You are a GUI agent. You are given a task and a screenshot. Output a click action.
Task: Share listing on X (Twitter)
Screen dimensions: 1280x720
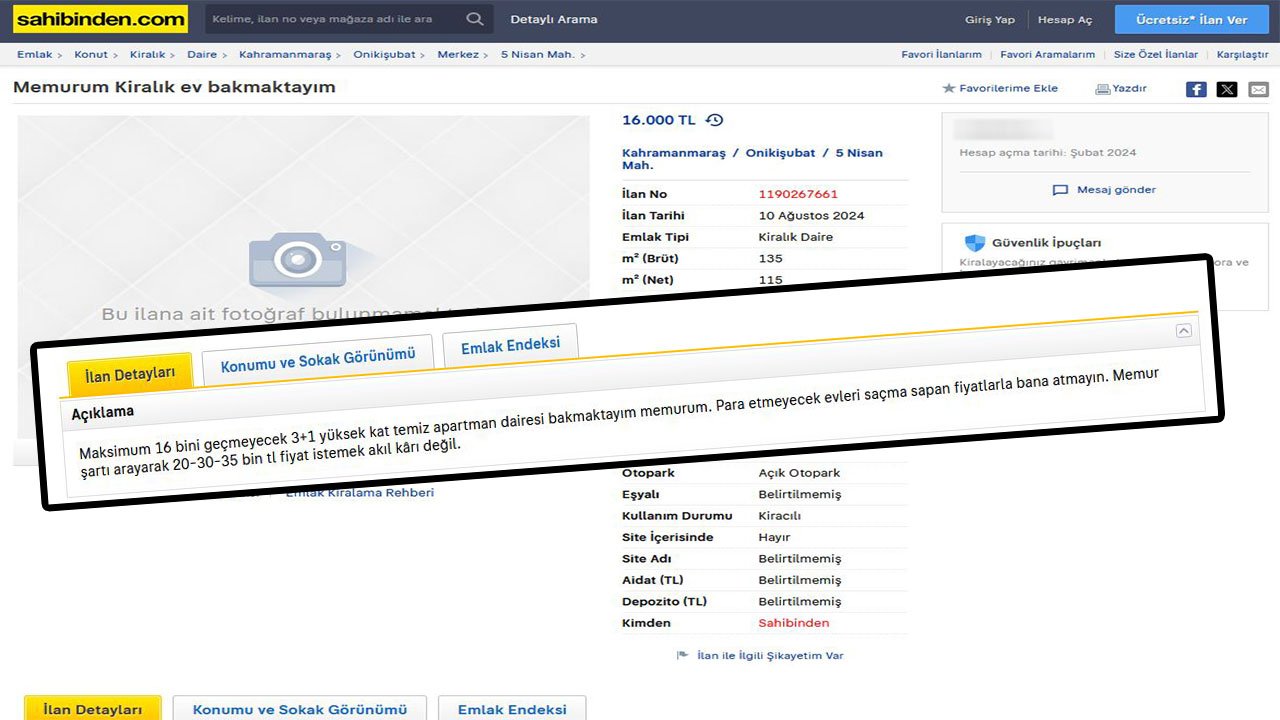pyautogui.click(x=1227, y=89)
